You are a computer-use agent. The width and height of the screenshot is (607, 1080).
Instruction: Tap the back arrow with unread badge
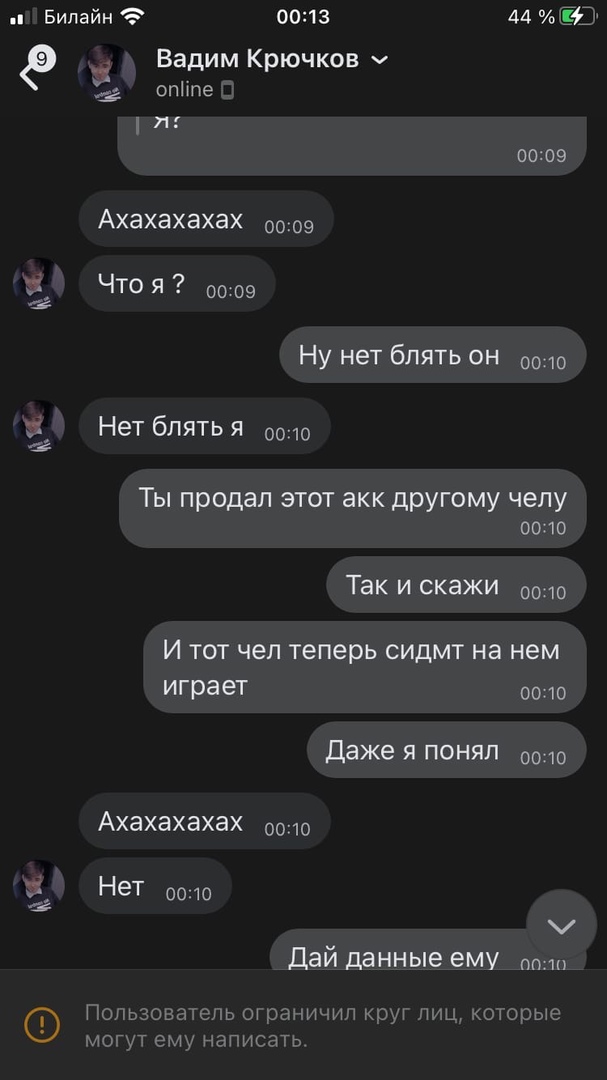[x=34, y=69]
